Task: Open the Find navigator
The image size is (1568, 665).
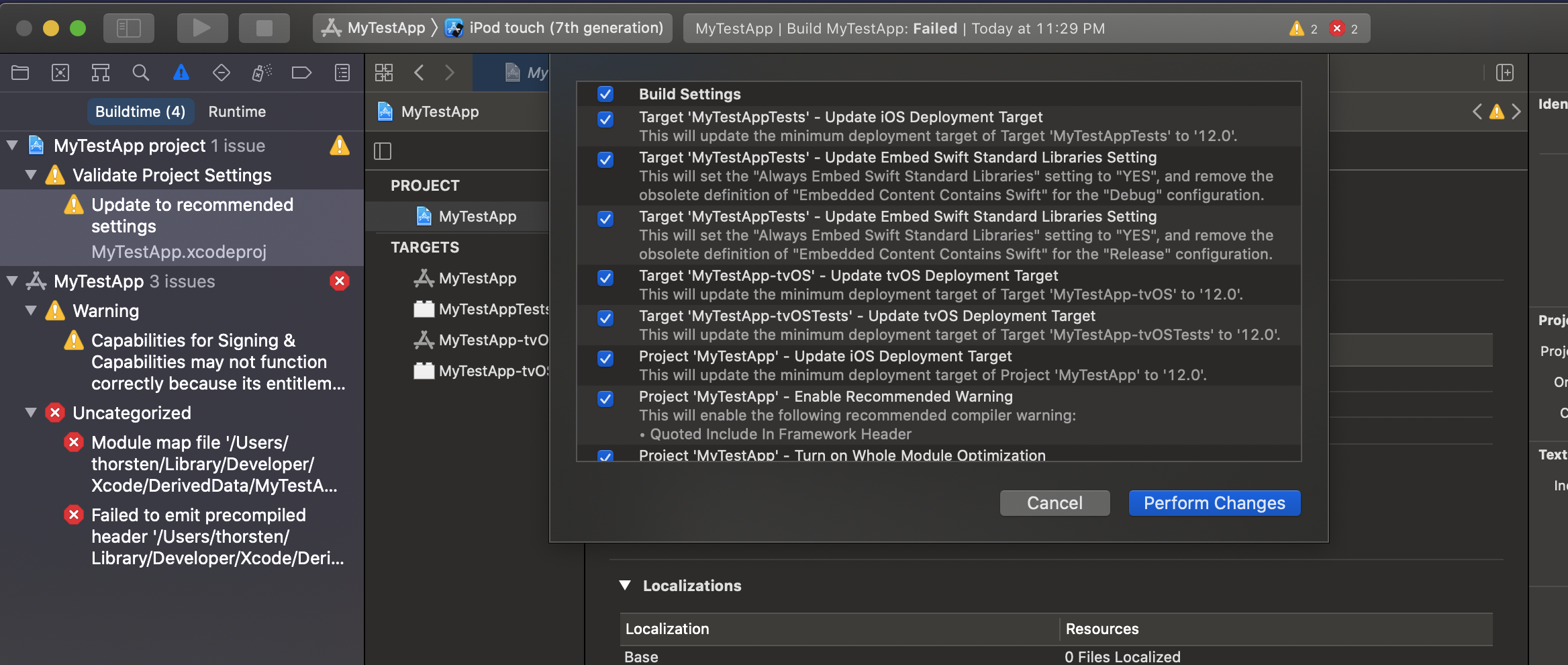Action: (x=141, y=73)
